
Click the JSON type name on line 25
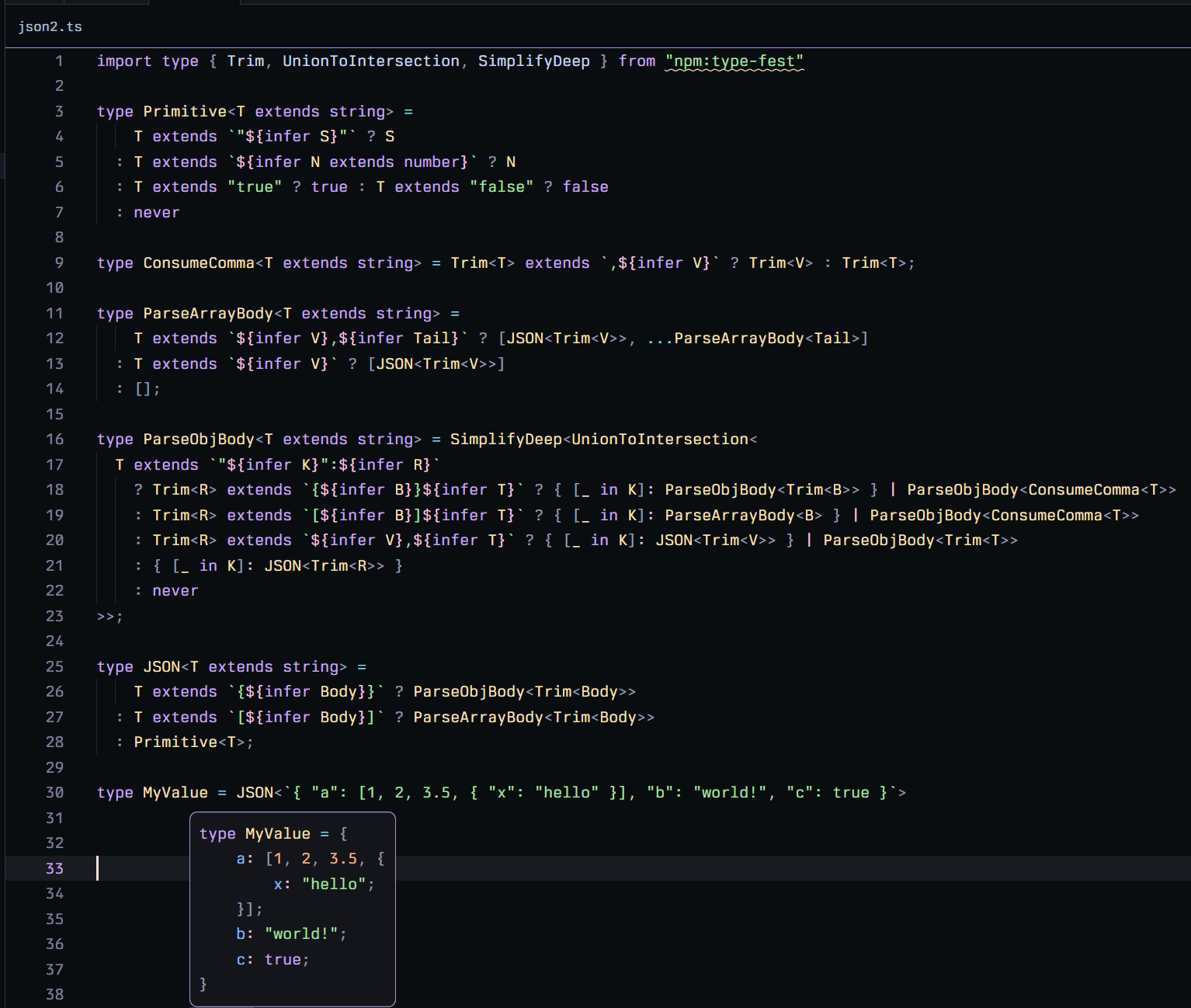pos(161,667)
